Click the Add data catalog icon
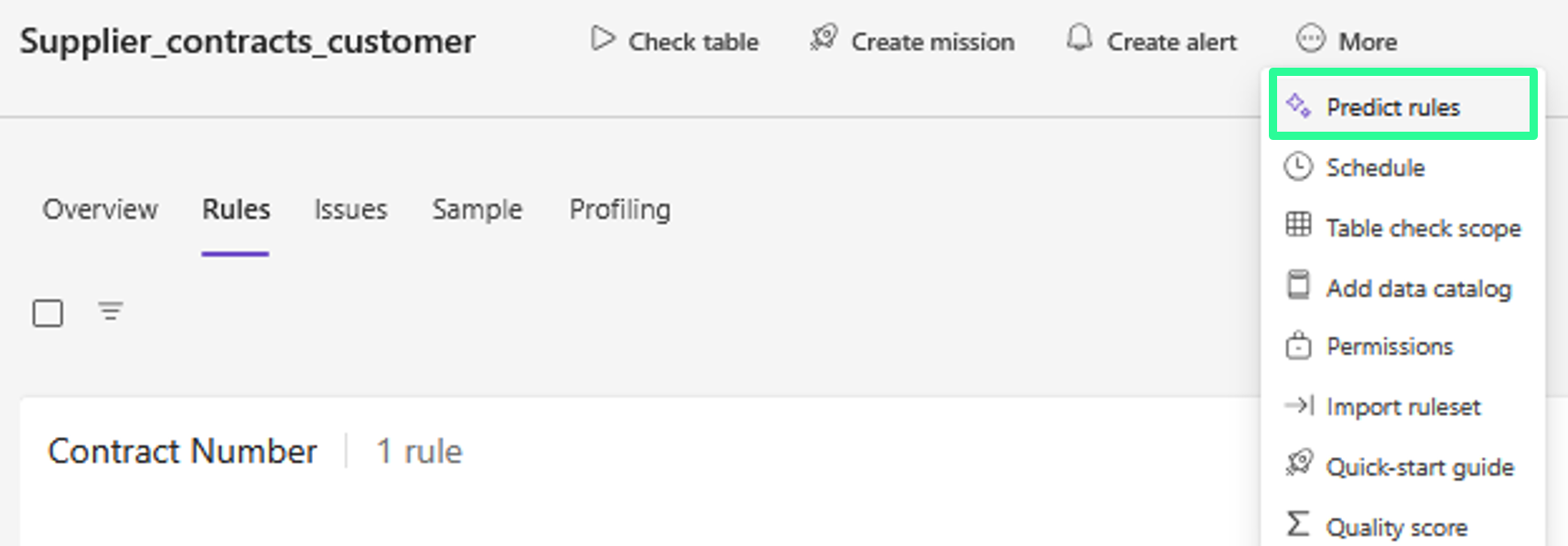The width and height of the screenshot is (1568, 546). pyautogui.click(x=1298, y=285)
